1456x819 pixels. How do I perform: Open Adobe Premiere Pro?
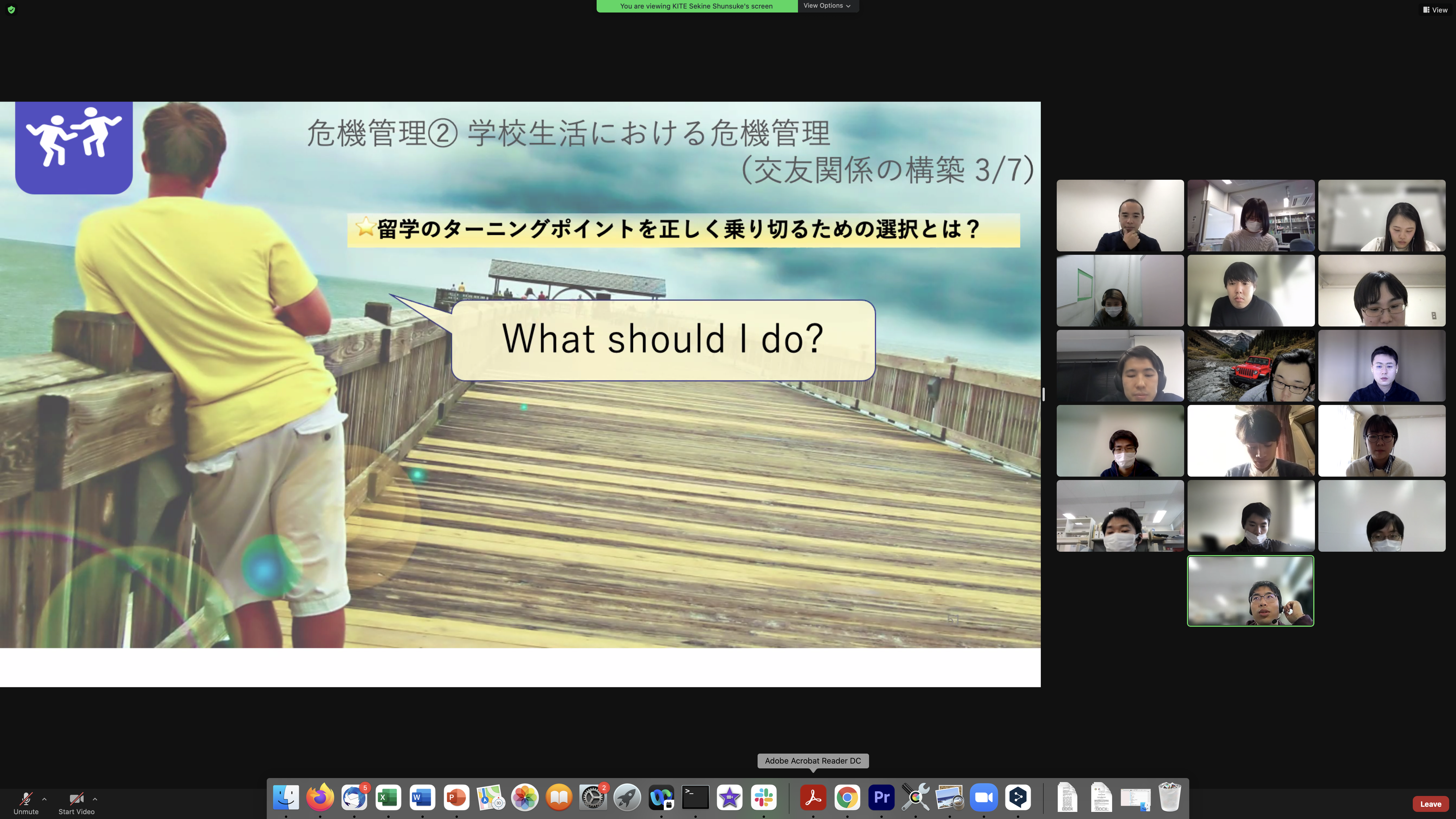point(881,797)
